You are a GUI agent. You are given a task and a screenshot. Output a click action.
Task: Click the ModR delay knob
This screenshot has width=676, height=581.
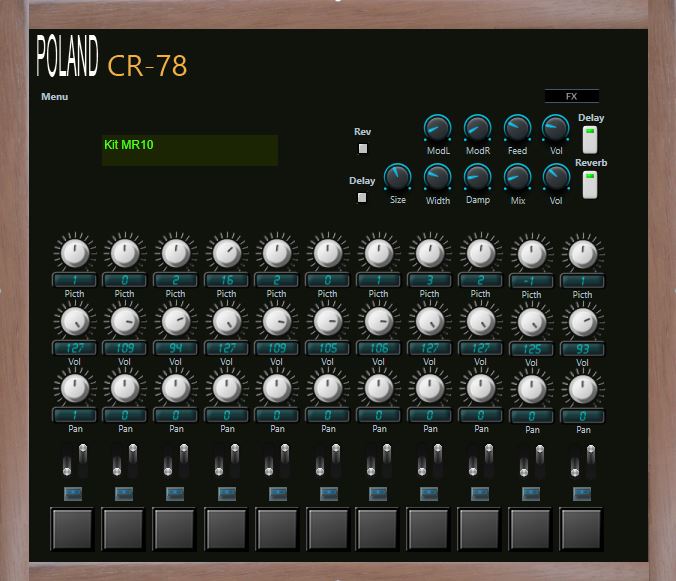pos(477,128)
